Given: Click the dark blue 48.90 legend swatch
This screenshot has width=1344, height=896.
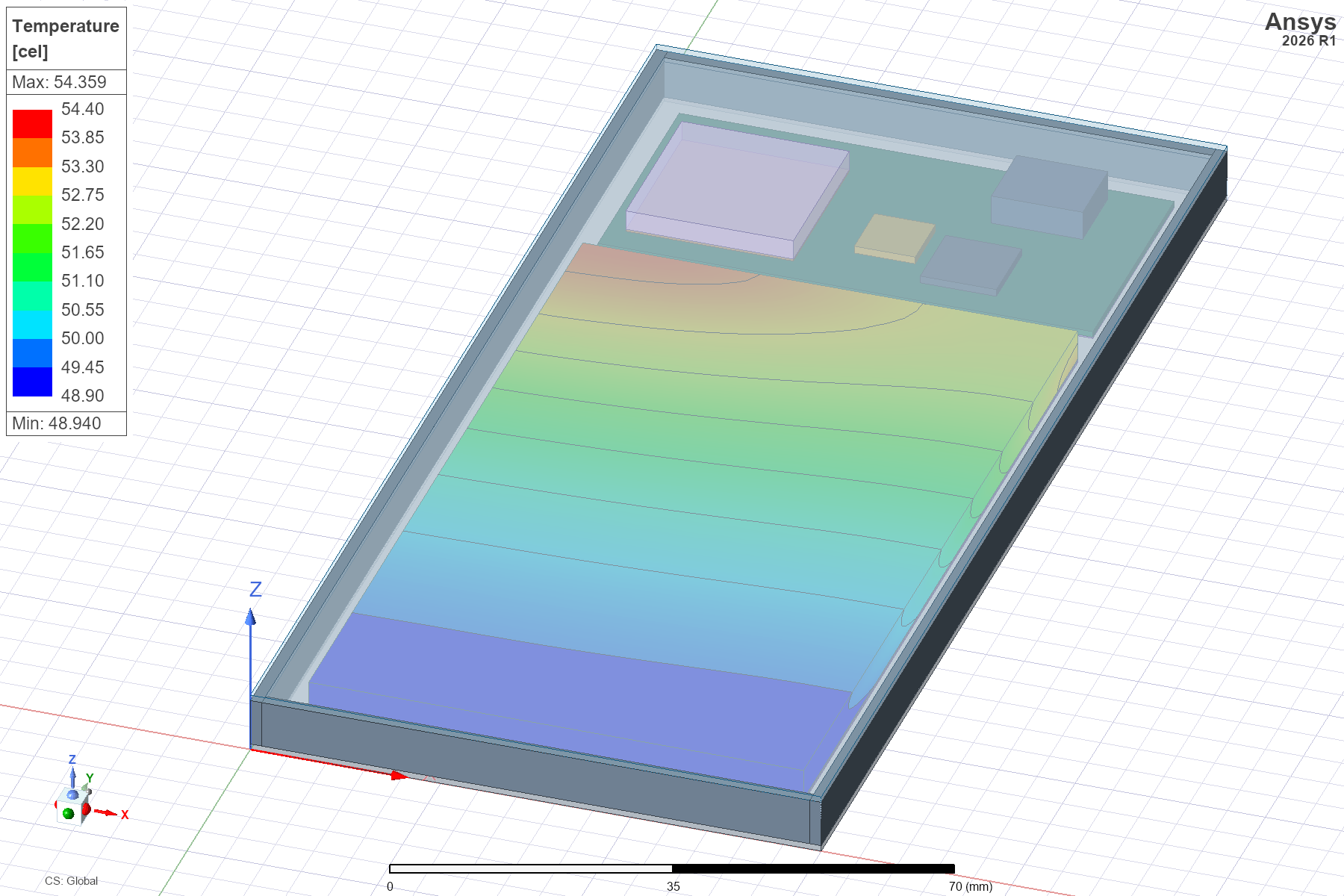Looking at the screenshot, I should click(32, 382).
